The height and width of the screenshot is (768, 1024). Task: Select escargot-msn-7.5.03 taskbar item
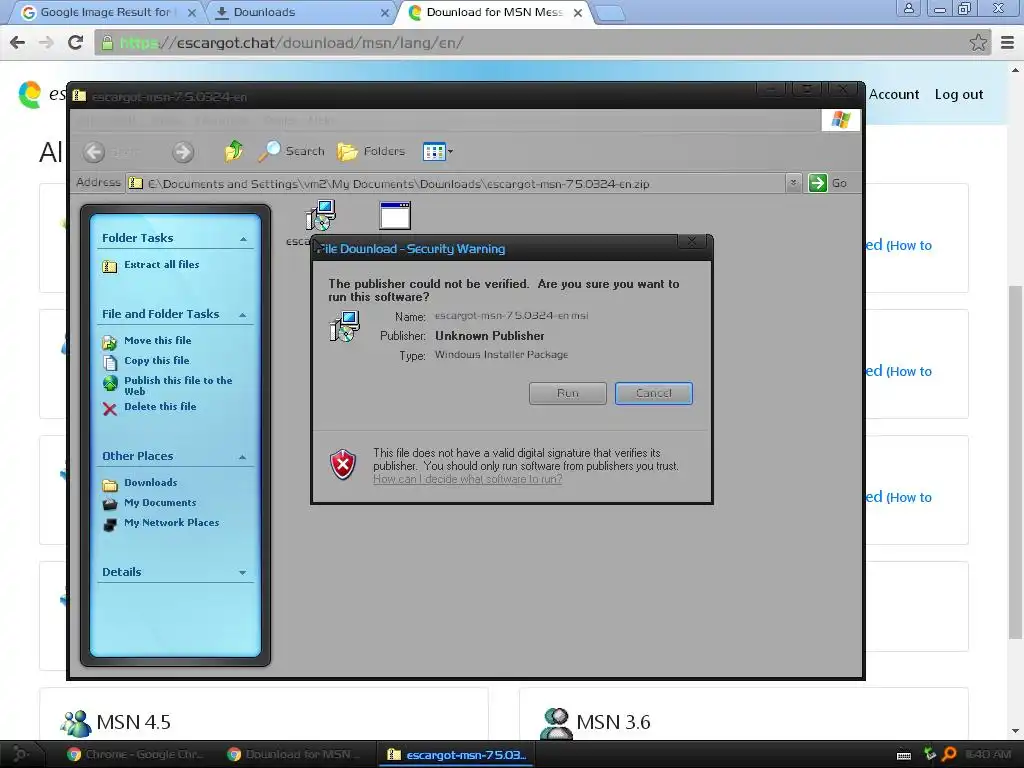pyautogui.click(x=456, y=755)
